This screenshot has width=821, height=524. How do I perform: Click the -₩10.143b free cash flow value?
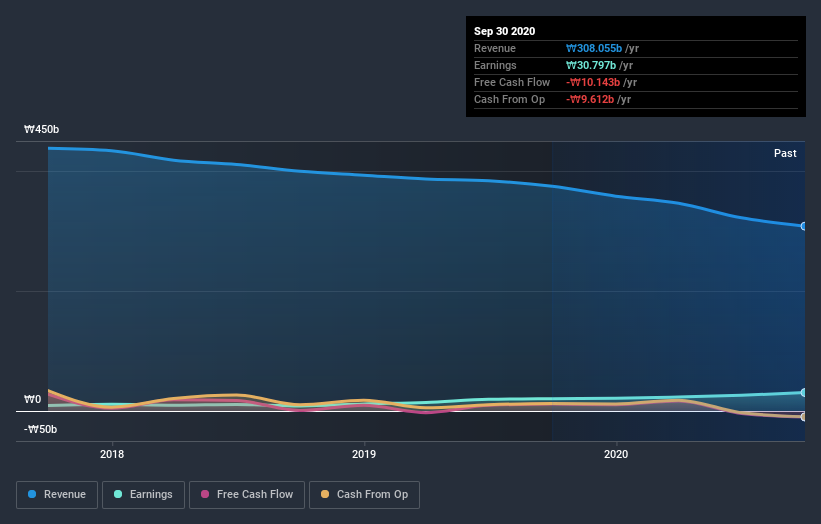click(x=593, y=82)
